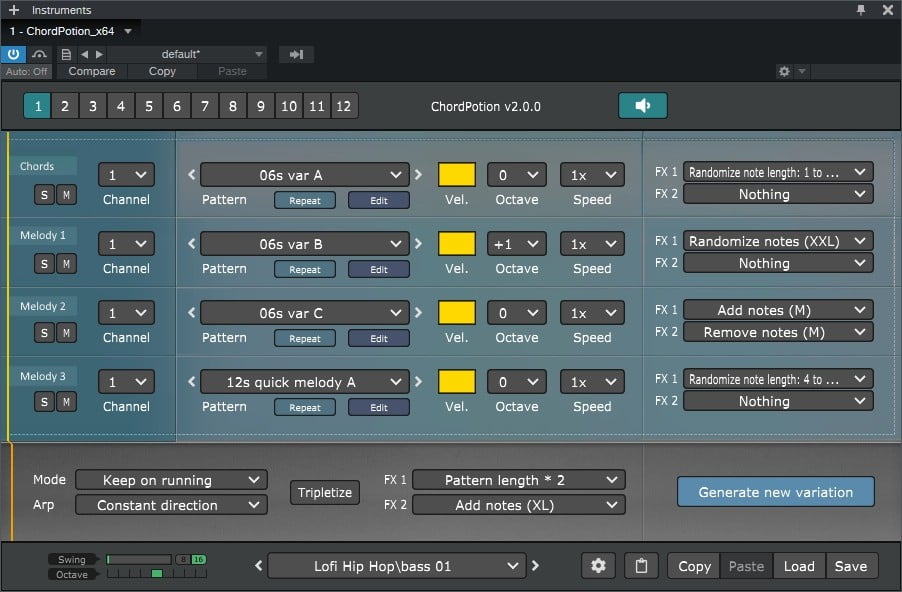The image size is (902, 592).
Task: Toggle the speaker preview button
Action: [x=643, y=105]
